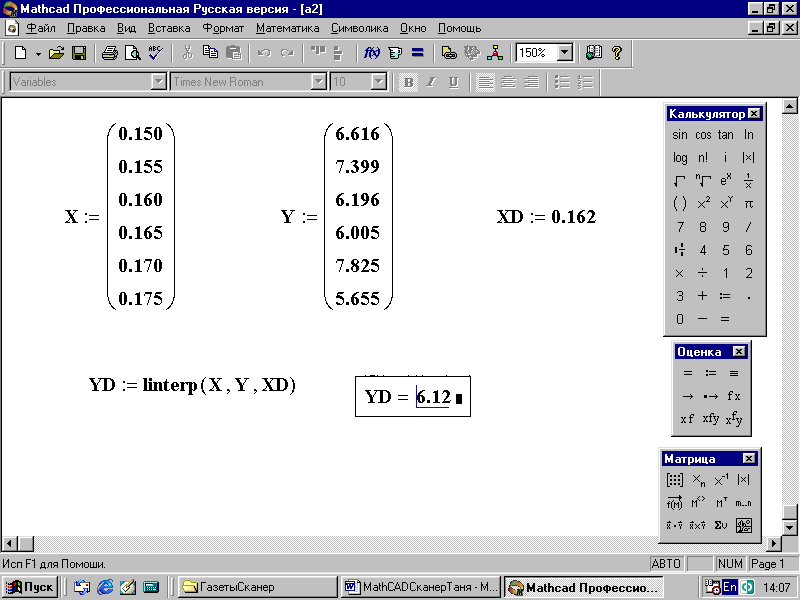Screen dimensions: 800x600
Task: Set align left paragraph button
Action: 485,82
